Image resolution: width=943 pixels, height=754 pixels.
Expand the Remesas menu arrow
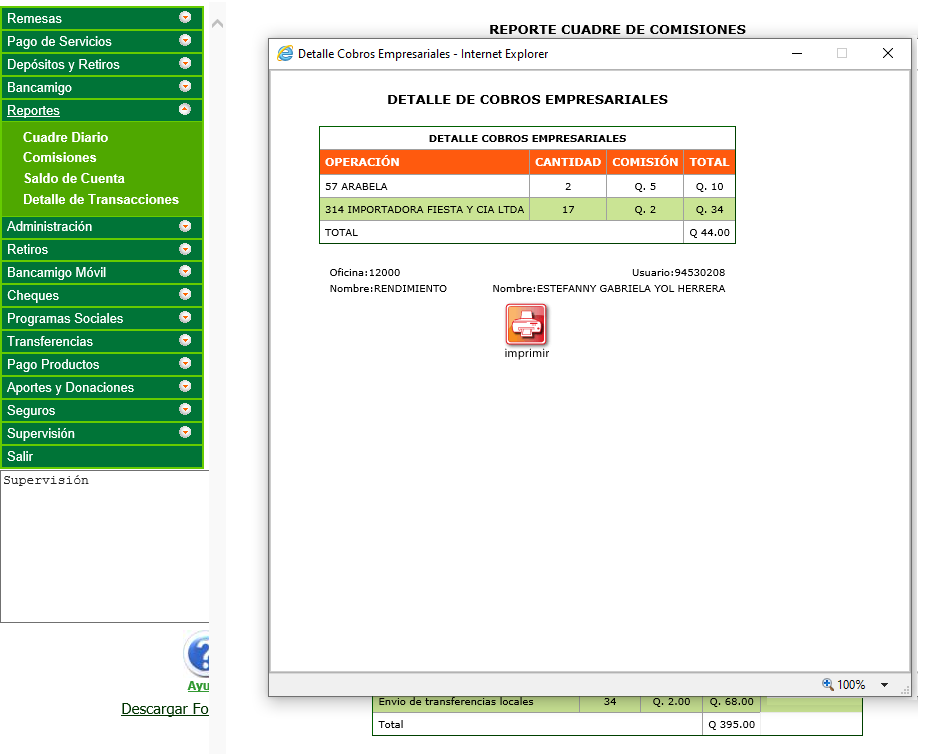[185, 18]
